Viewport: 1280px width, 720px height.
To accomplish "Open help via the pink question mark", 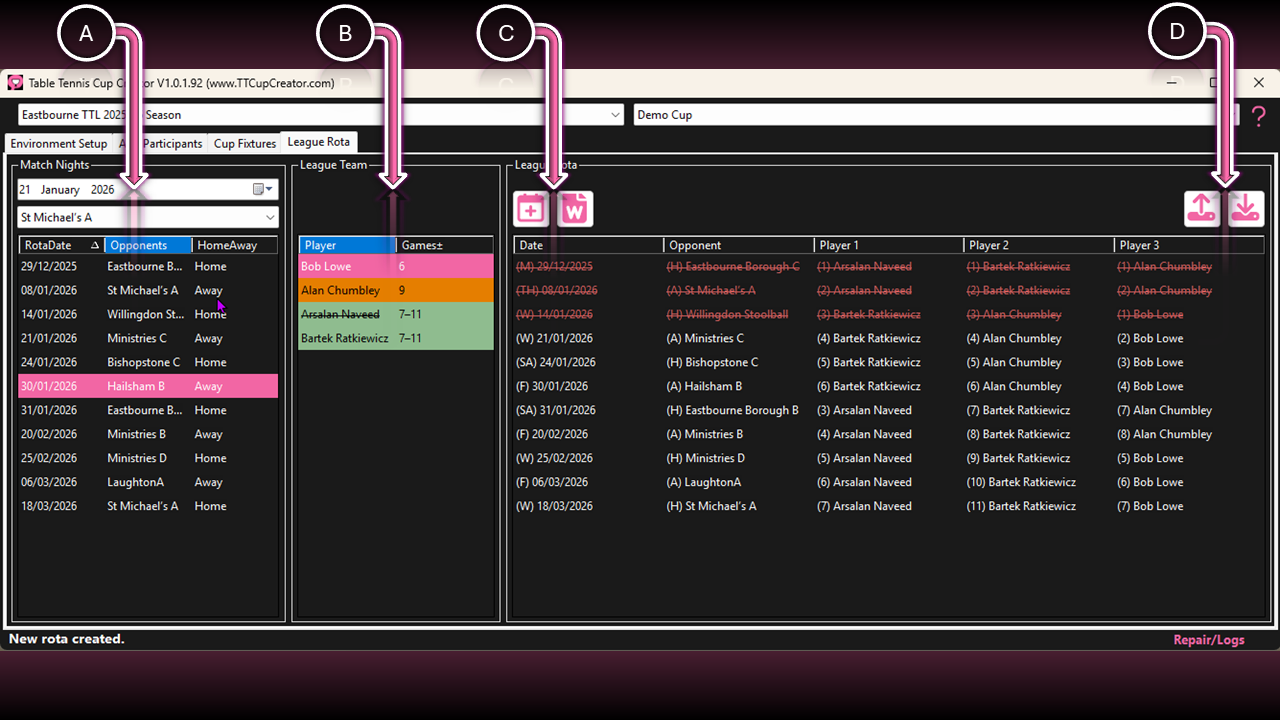I will coord(1258,115).
